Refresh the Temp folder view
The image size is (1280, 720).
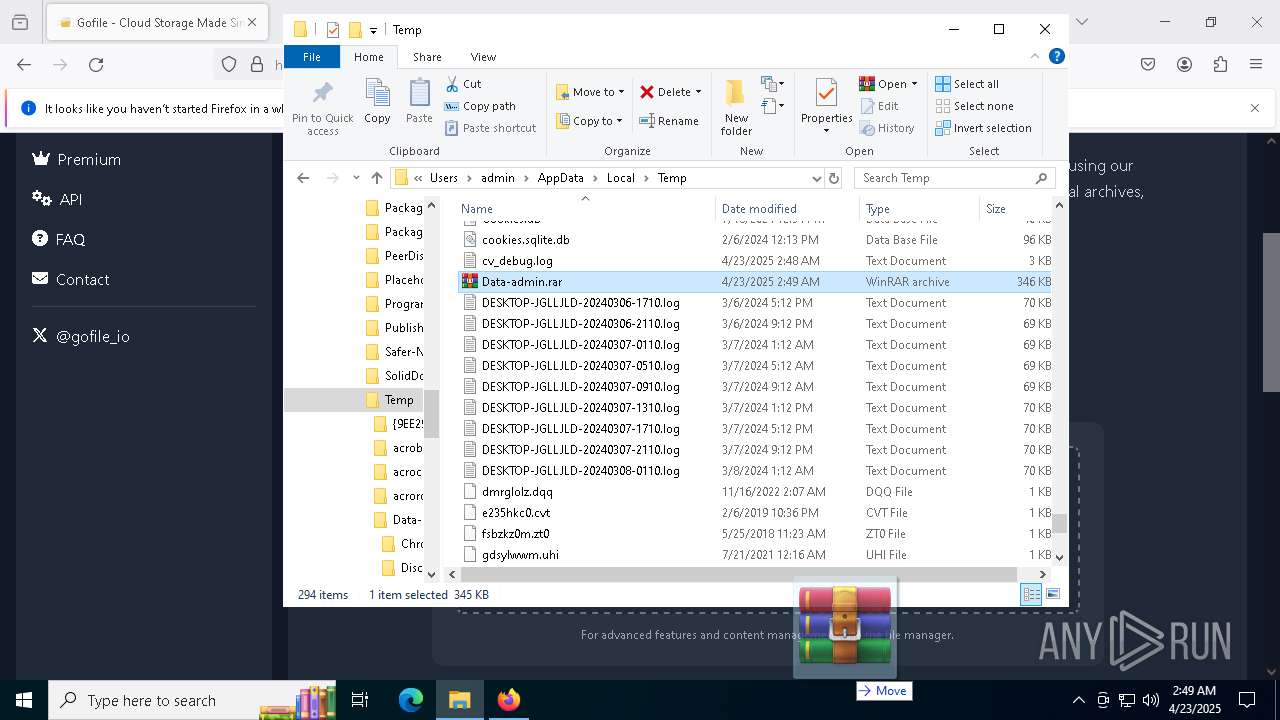[x=834, y=178]
